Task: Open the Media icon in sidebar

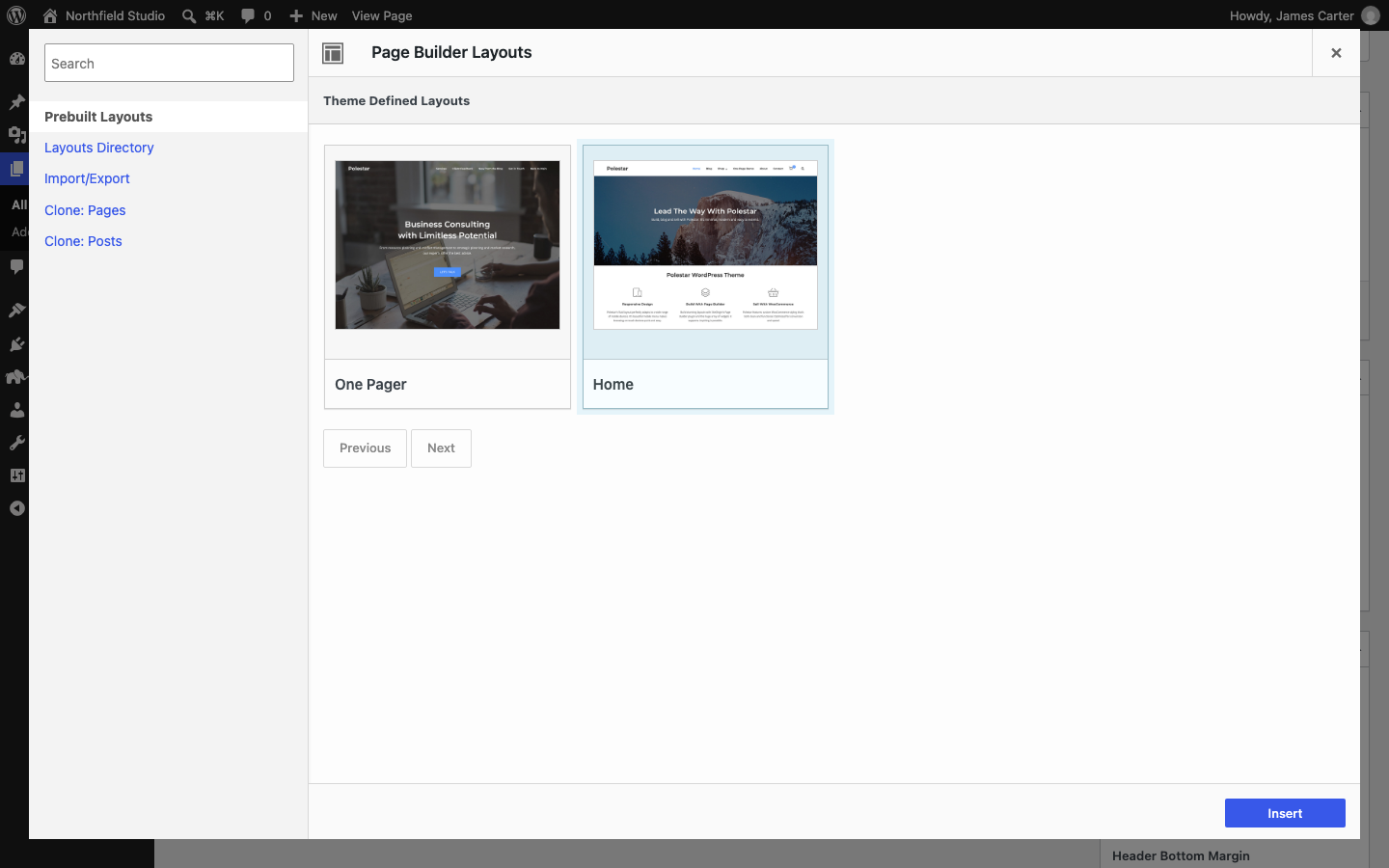Action: 16,135
